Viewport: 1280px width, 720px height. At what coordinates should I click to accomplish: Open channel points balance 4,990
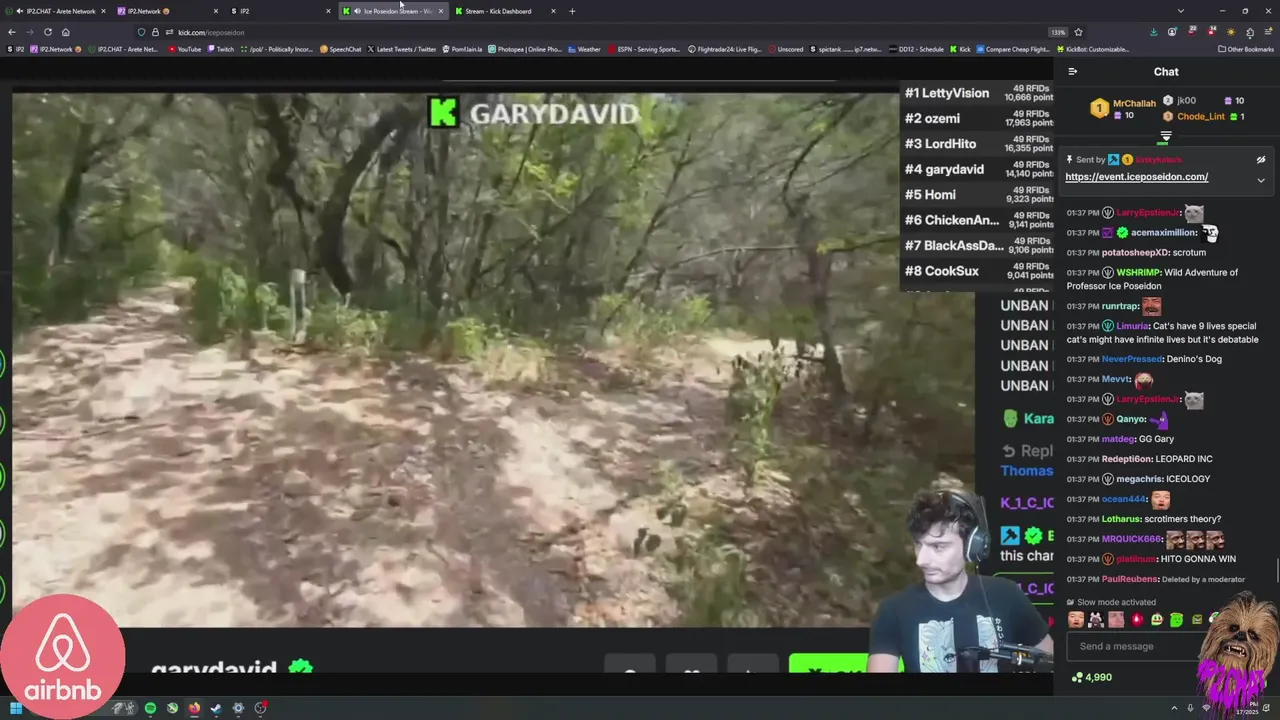point(1091,677)
